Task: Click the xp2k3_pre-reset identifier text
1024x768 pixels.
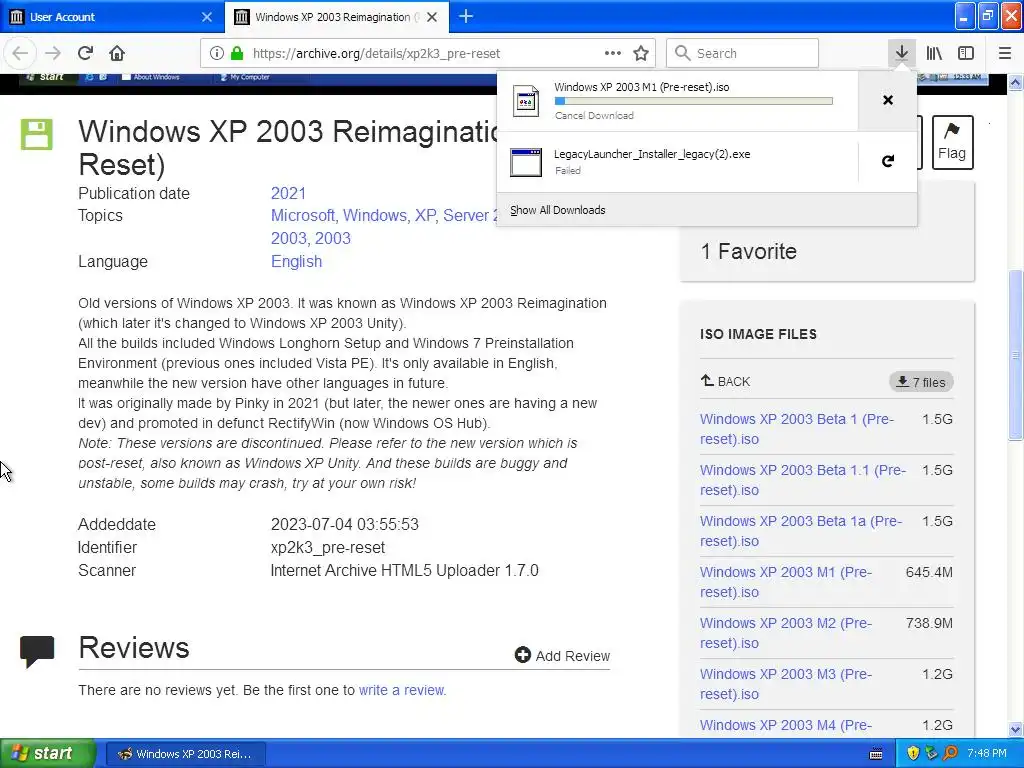Action: click(x=328, y=547)
